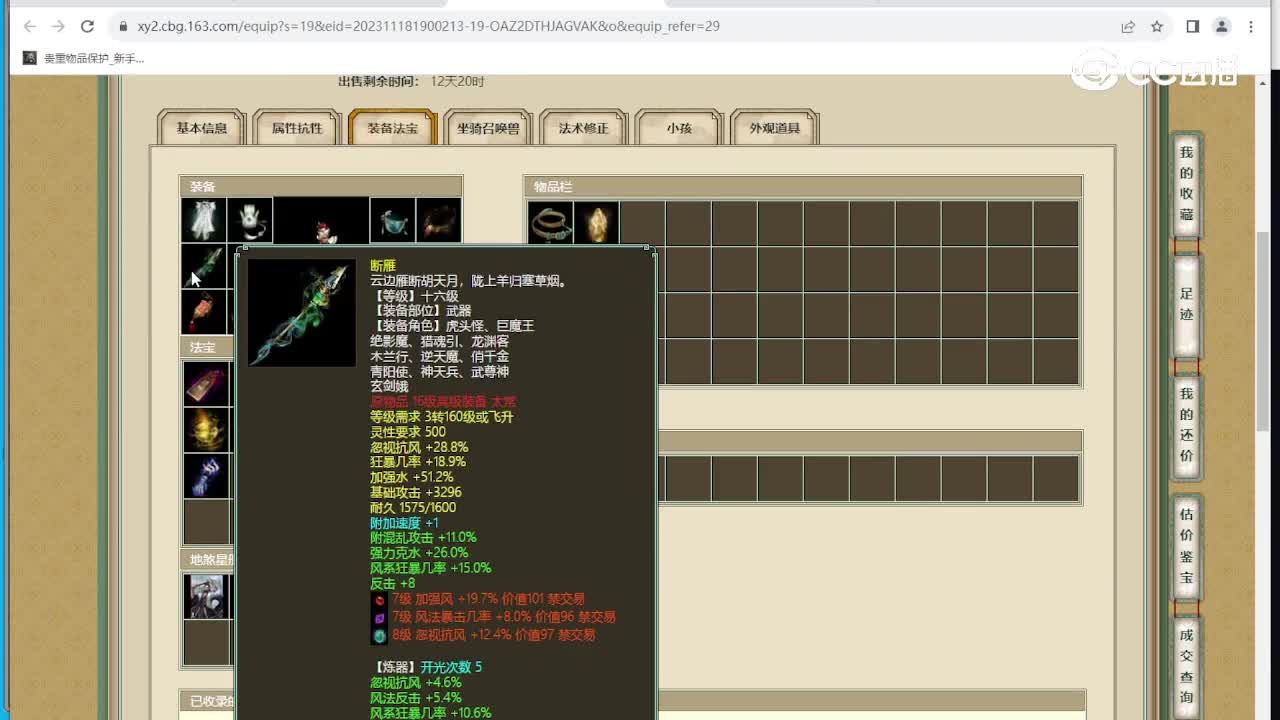
Task: Click the 装备 panel header
Action: 320,187
